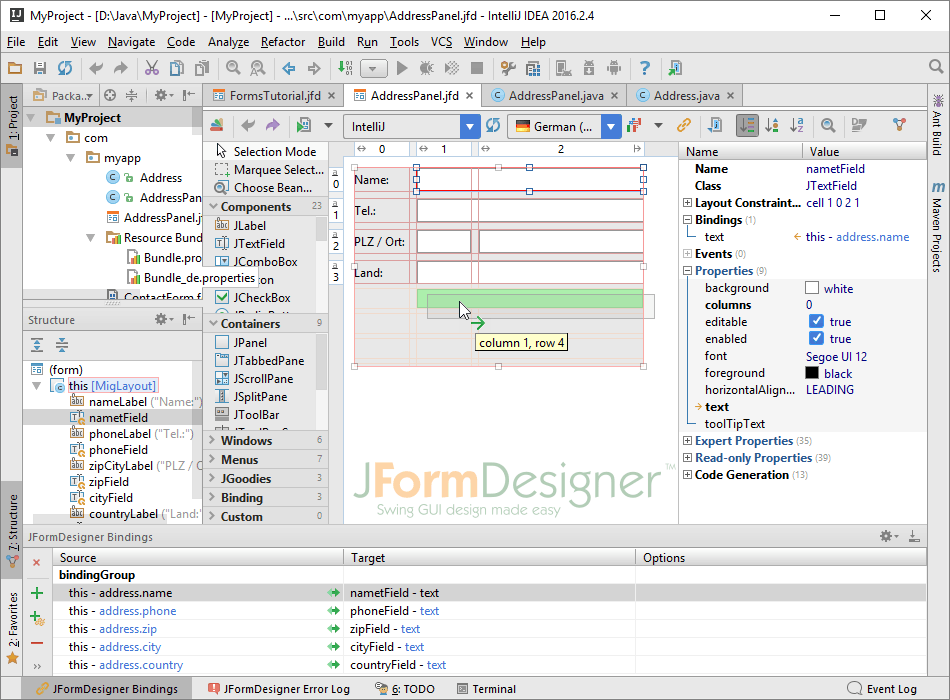Click the white background color swatch

tap(812, 288)
